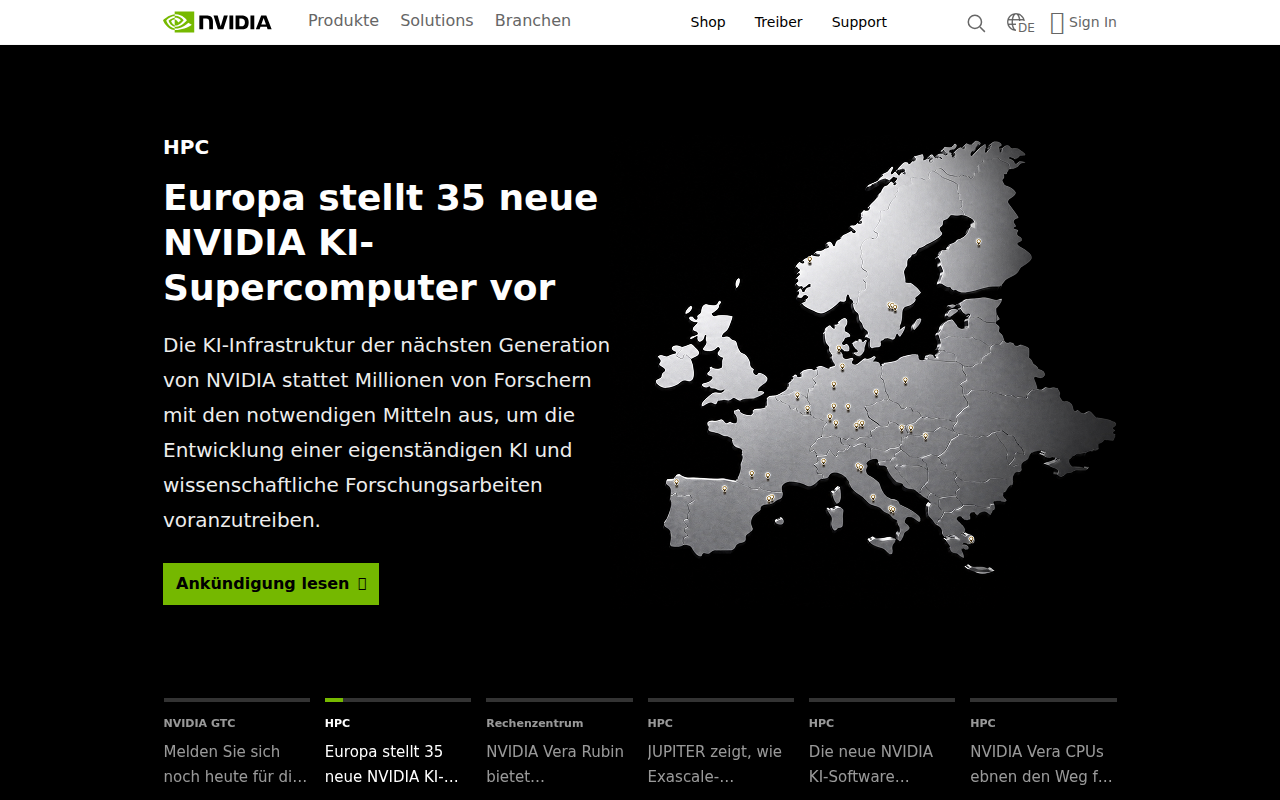Click the progress bar above Europa stellt 35
This screenshot has height=800, width=1280.
pos(398,700)
